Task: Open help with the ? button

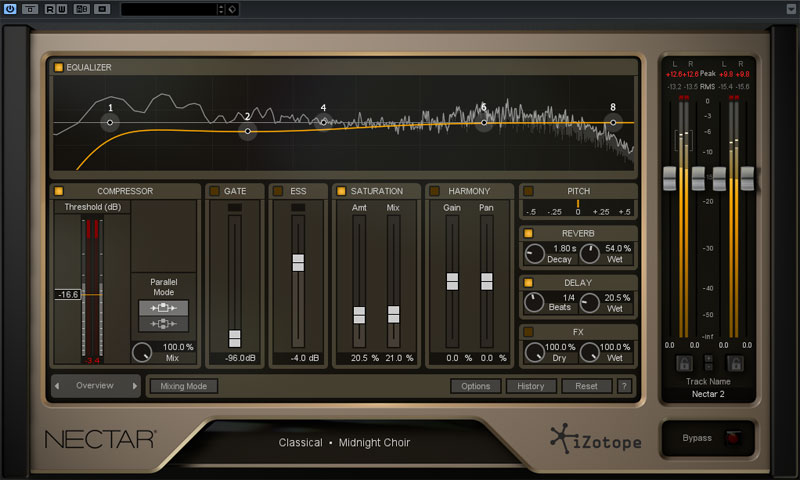Action: pos(624,386)
